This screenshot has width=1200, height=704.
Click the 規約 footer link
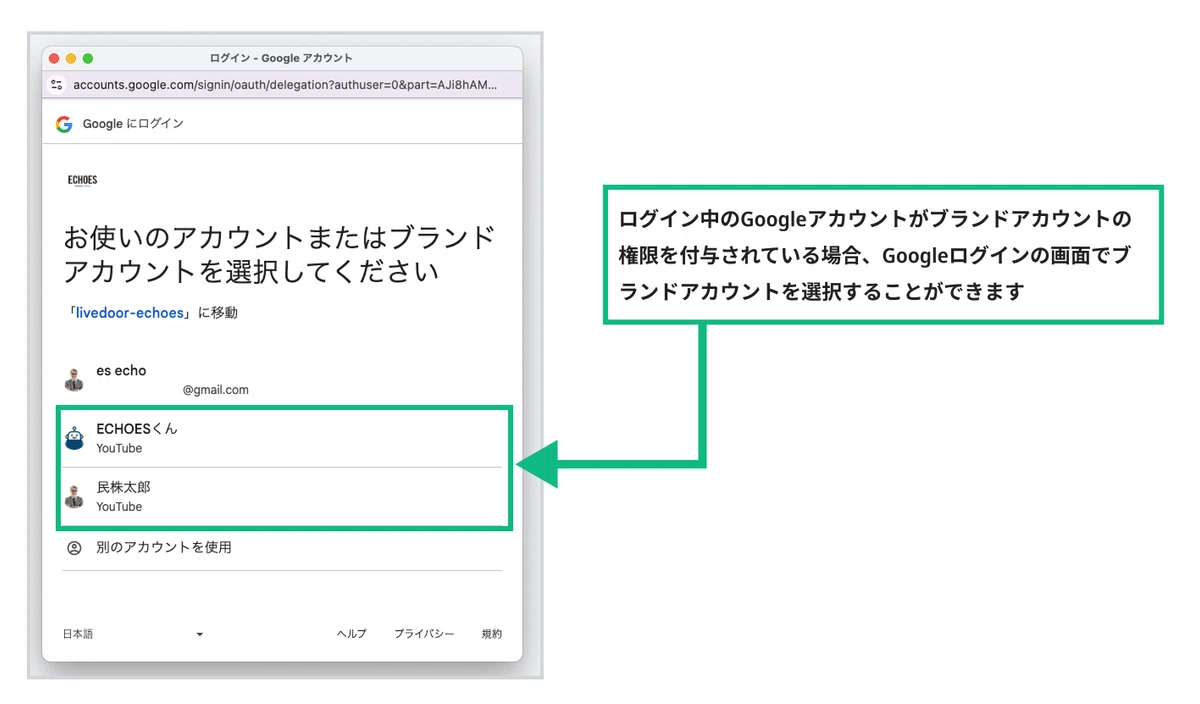coord(492,634)
